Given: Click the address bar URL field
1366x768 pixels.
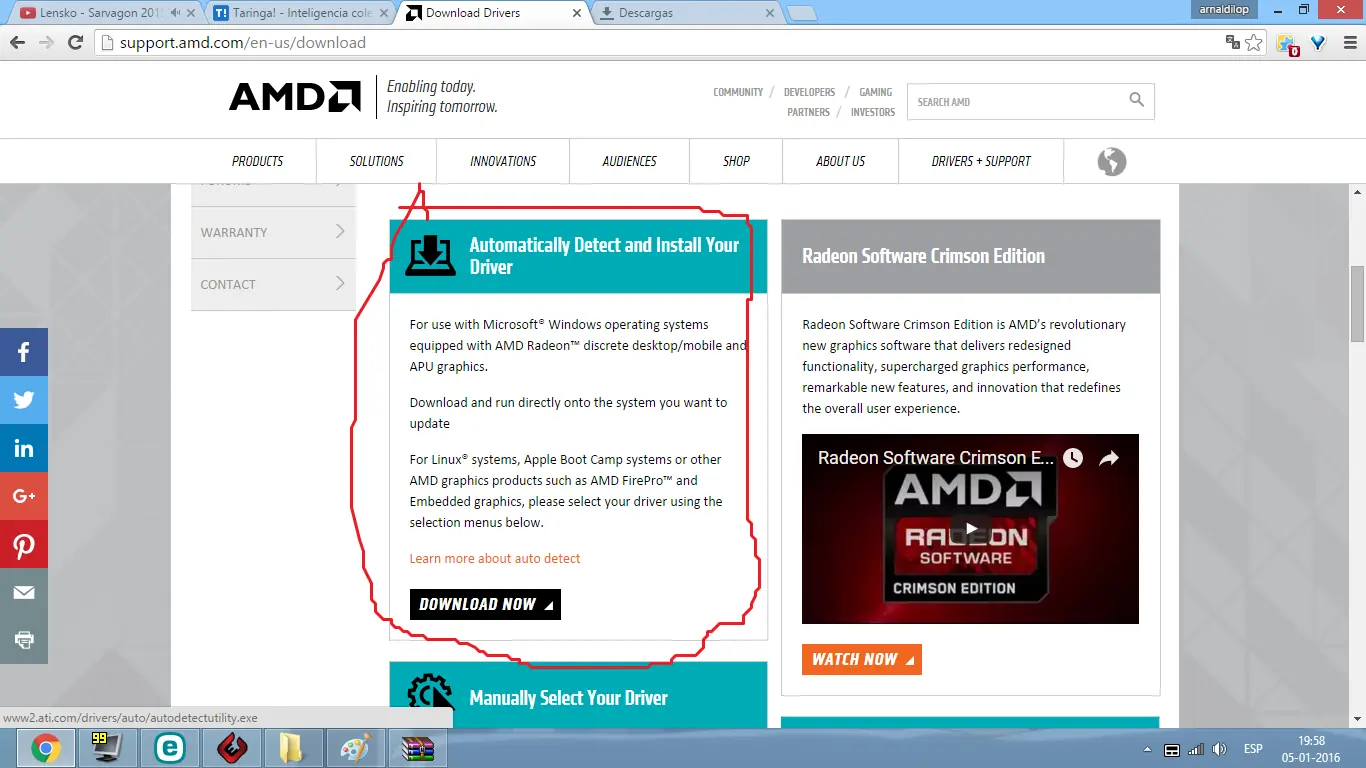Looking at the screenshot, I should (x=660, y=43).
